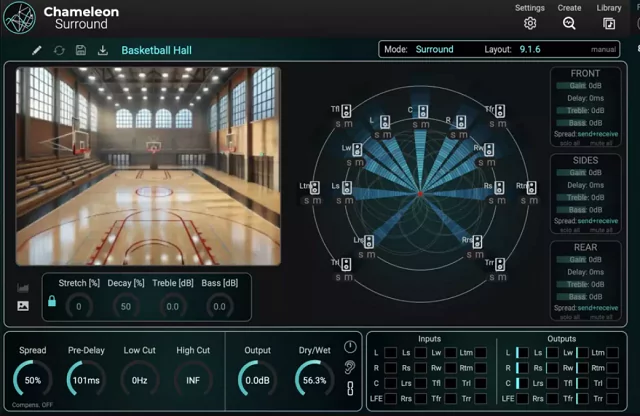640x416 pixels.
Task: Select the Rw speaker icon
Action: (489, 149)
